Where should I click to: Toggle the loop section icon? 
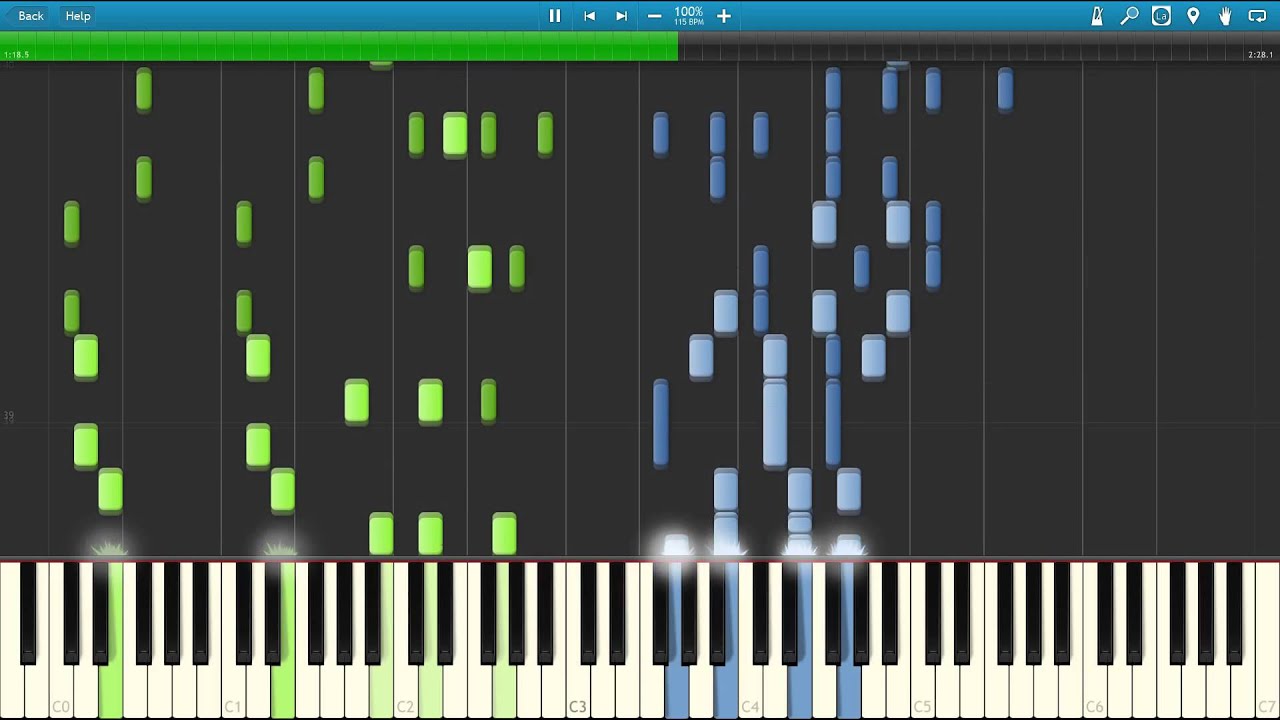1257,16
